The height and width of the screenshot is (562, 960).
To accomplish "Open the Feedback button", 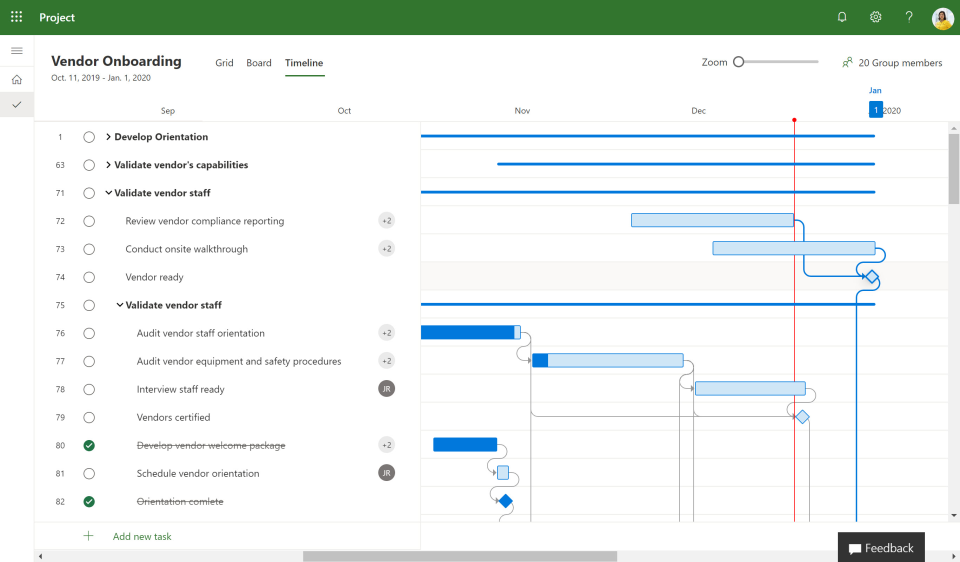I will (x=881, y=547).
